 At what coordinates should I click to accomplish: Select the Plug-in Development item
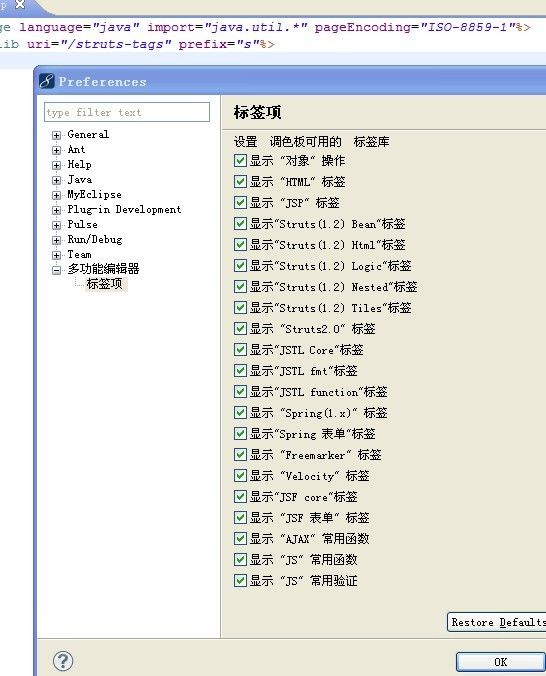click(x=124, y=210)
